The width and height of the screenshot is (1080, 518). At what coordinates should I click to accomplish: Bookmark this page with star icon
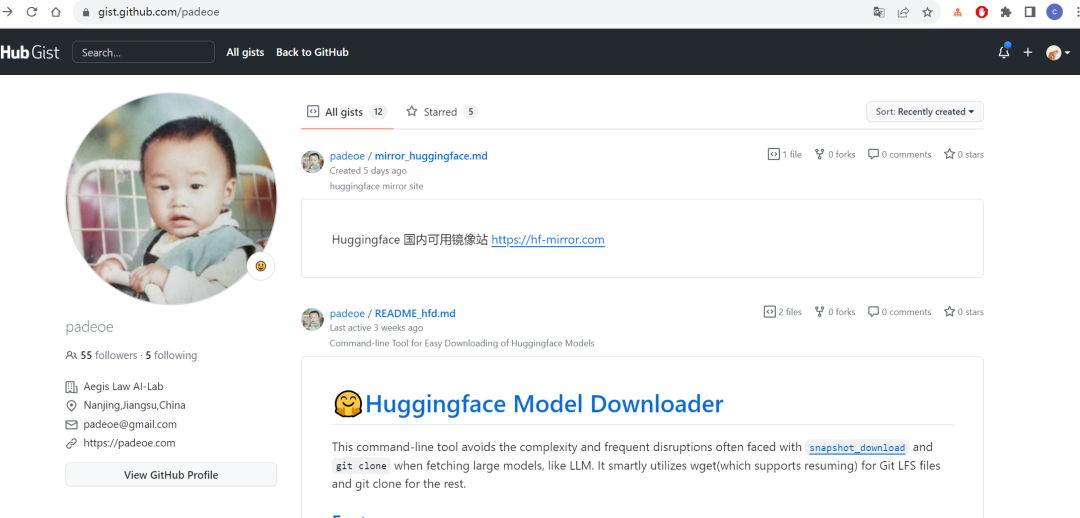[x=928, y=12]
